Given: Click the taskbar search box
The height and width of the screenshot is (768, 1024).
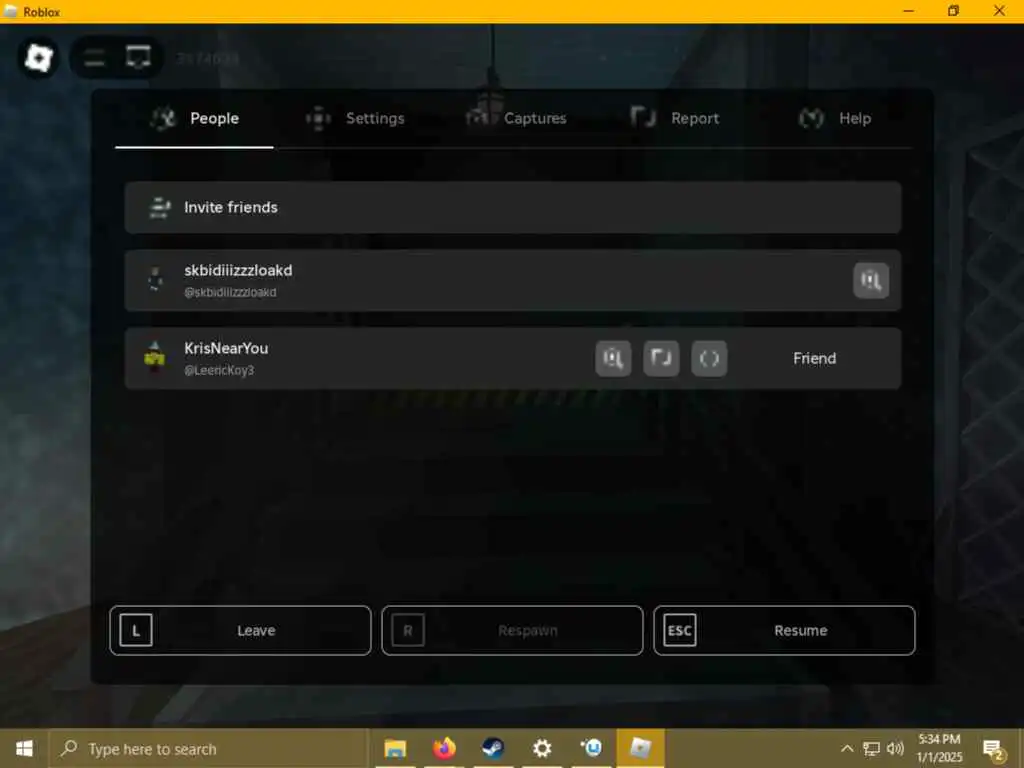Looking at the screenshot, I should coord(209,748).
